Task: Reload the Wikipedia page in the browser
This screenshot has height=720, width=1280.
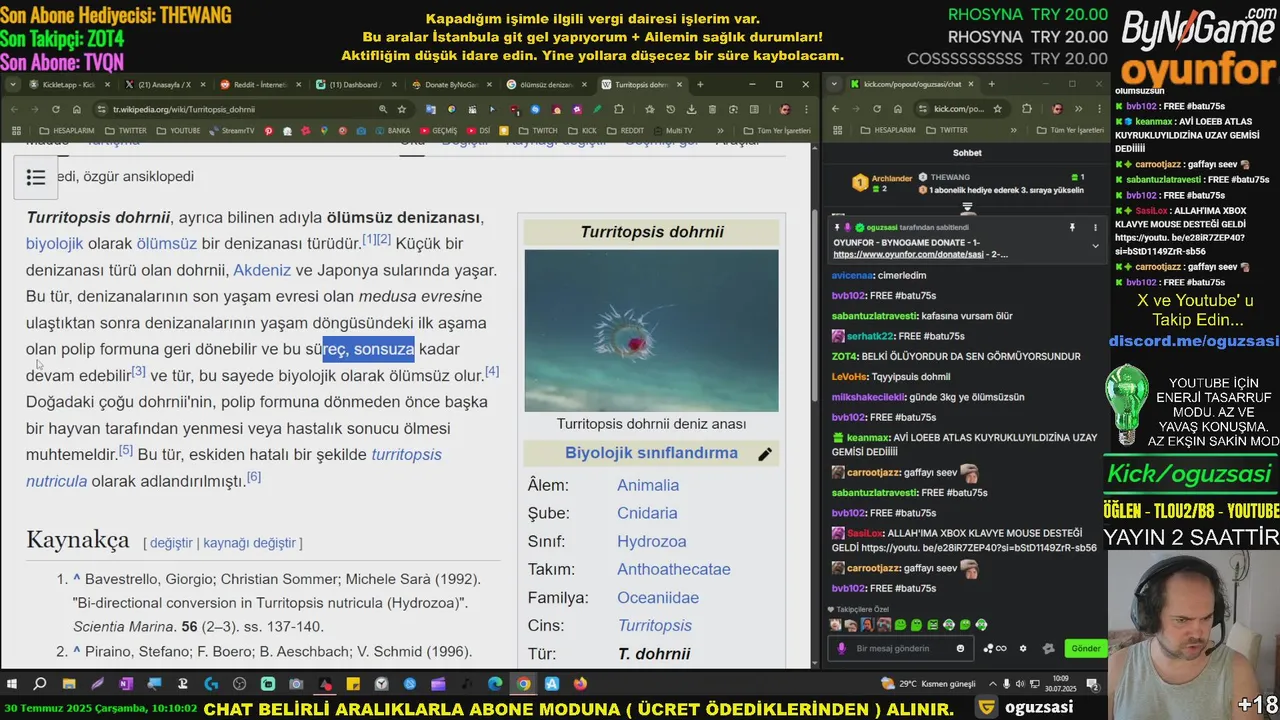Action: pyautogui.click(x=55, y=109)
